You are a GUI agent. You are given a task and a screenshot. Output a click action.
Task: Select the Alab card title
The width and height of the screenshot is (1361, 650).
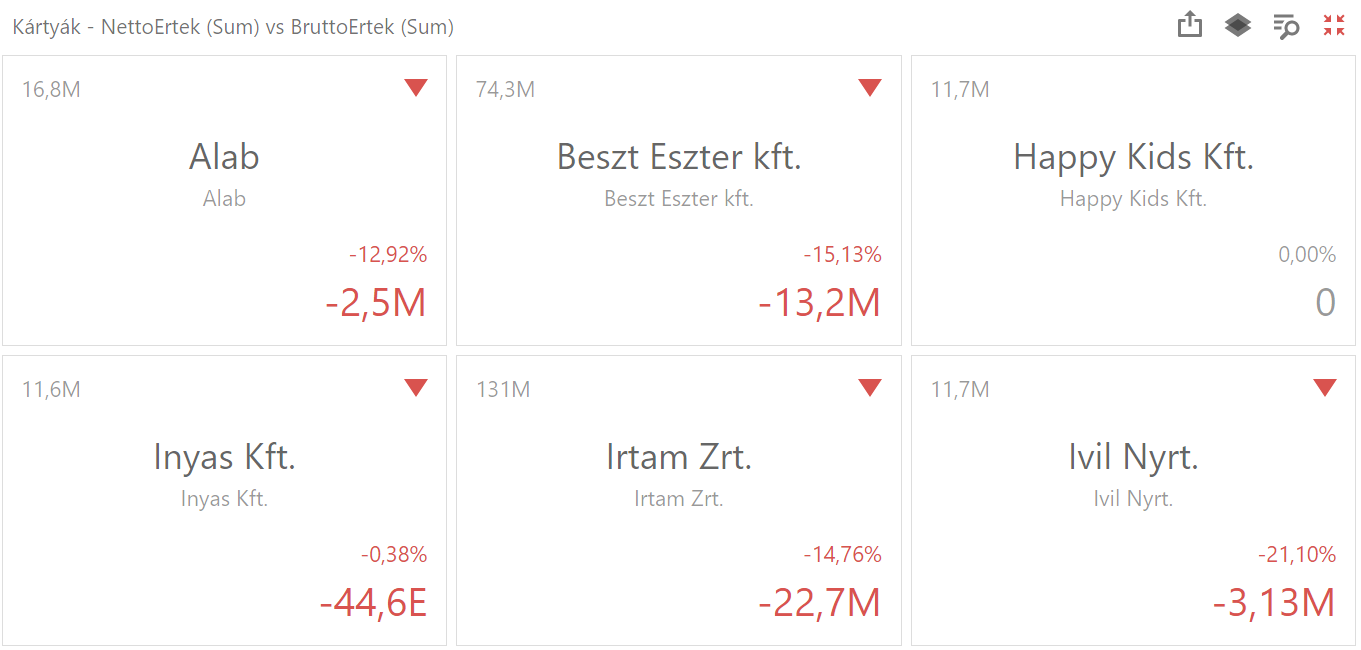224,157
